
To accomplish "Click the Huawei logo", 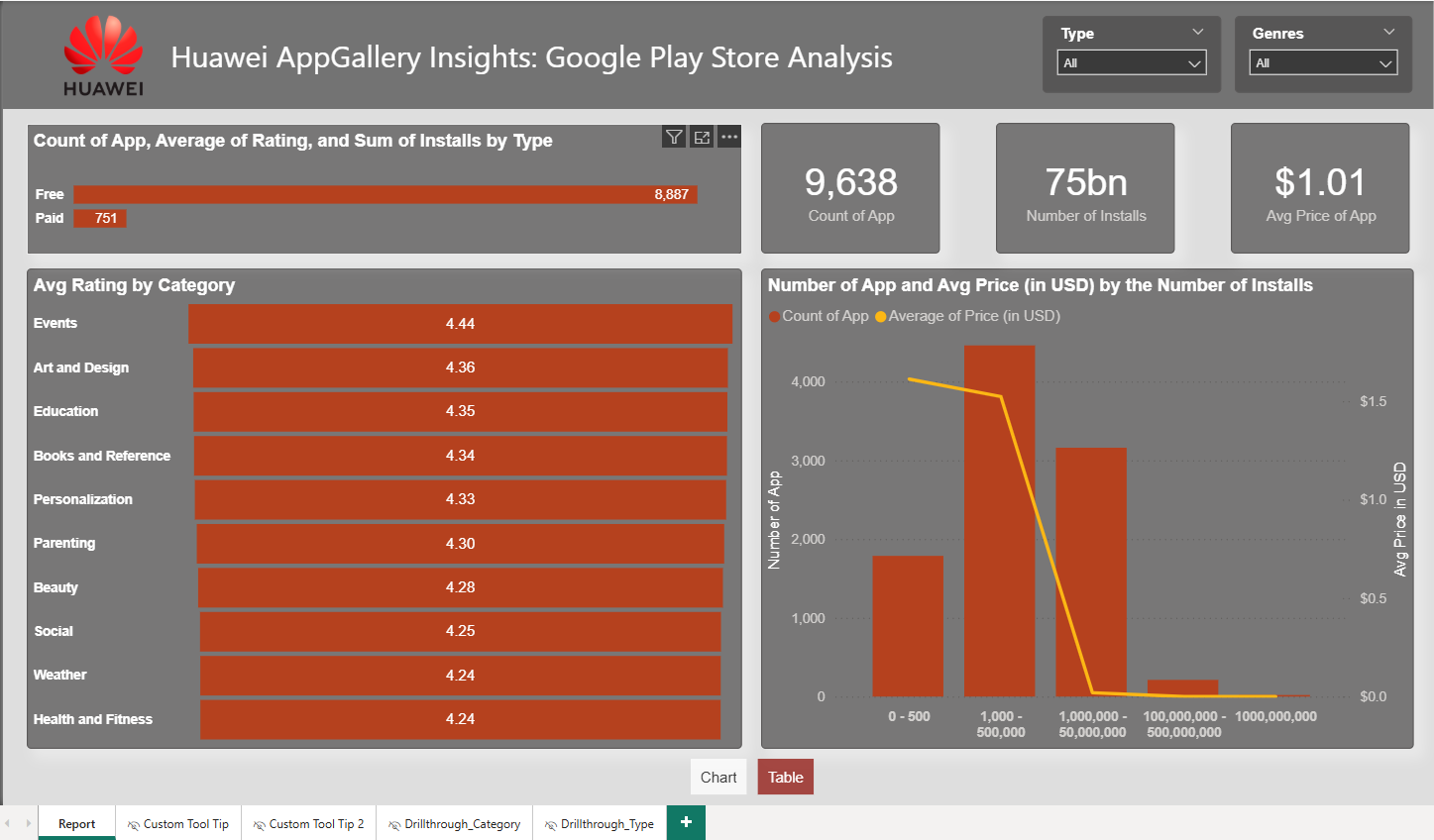I will tap(103, 56).
